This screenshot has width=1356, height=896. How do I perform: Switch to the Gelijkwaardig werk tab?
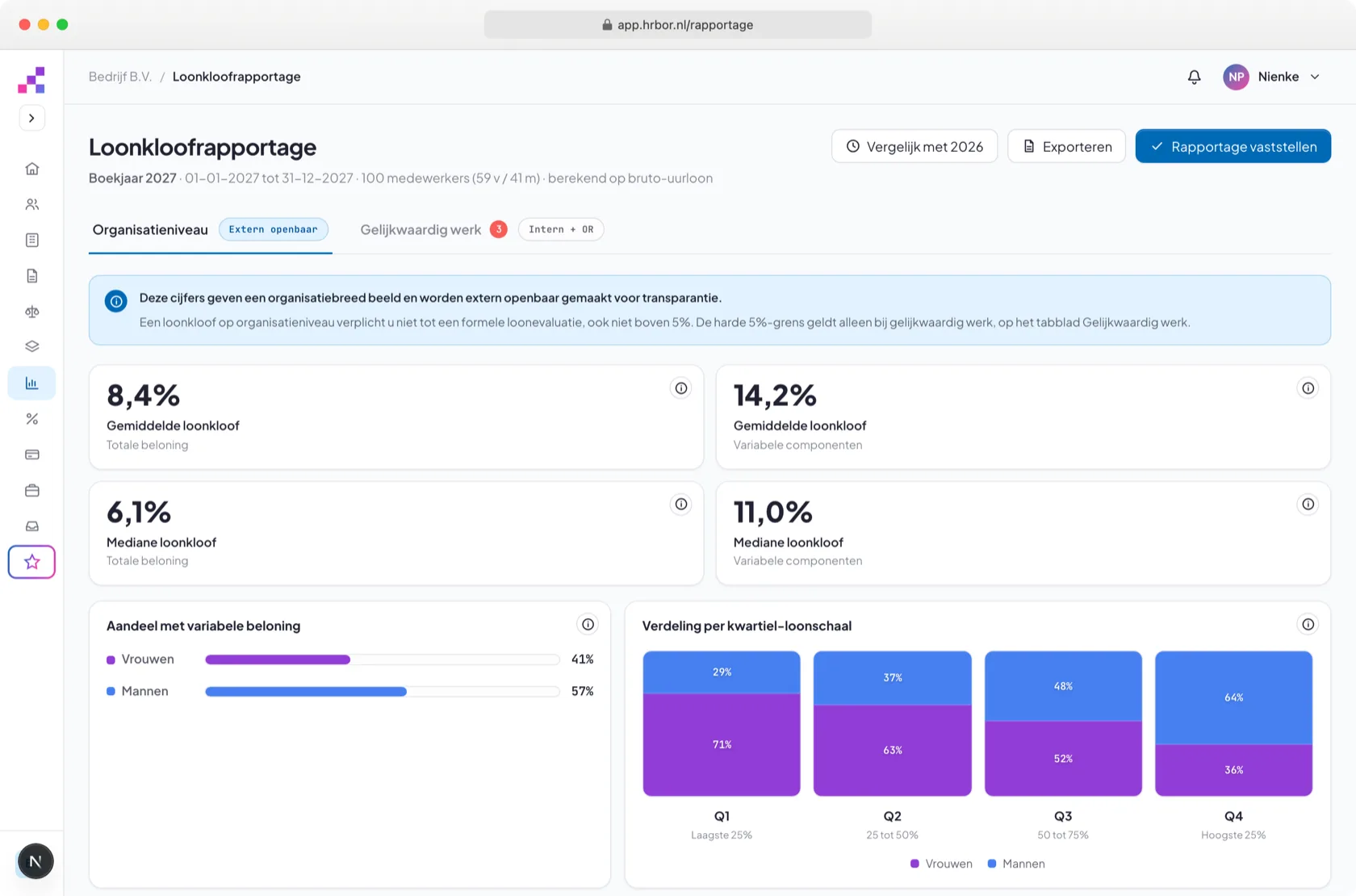tap(421, 230)
